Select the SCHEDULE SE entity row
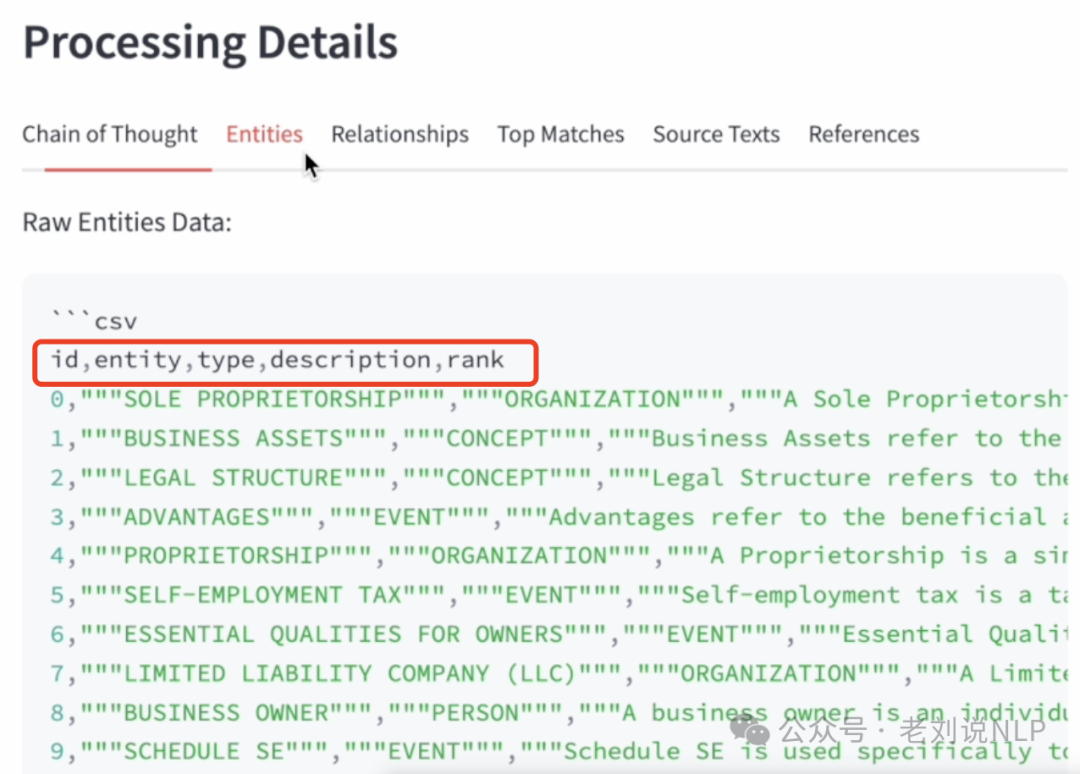The width and height of the screenshot is (1080, 774). pyautogui.click(x=558, y=751)
